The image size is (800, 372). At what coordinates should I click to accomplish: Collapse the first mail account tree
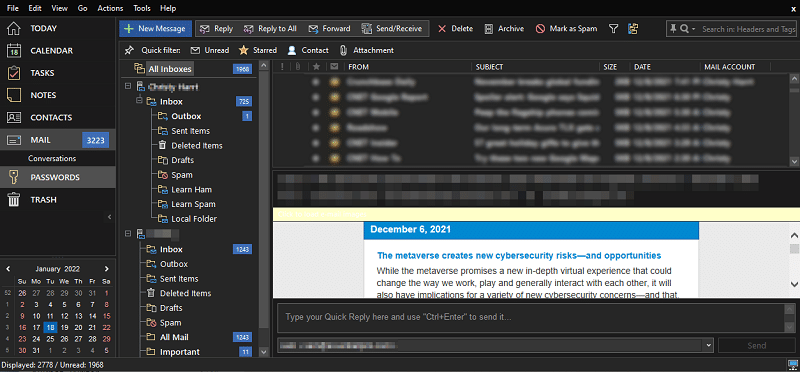tap(128, 87)
